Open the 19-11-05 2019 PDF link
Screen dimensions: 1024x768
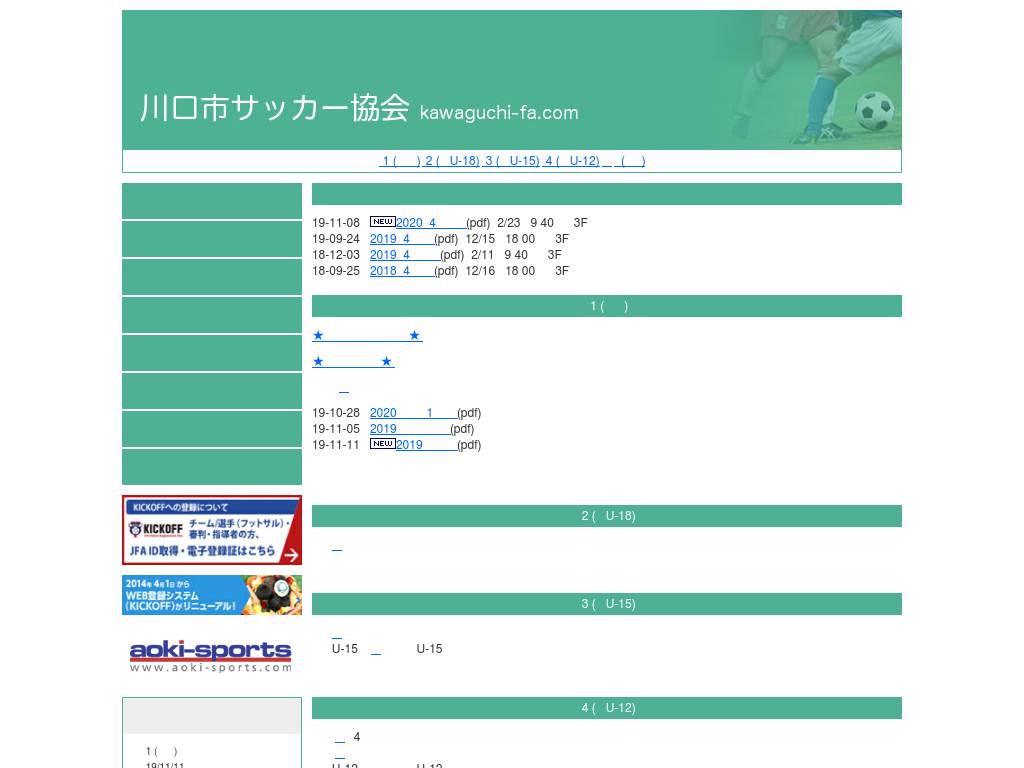[x=409, y=429]
